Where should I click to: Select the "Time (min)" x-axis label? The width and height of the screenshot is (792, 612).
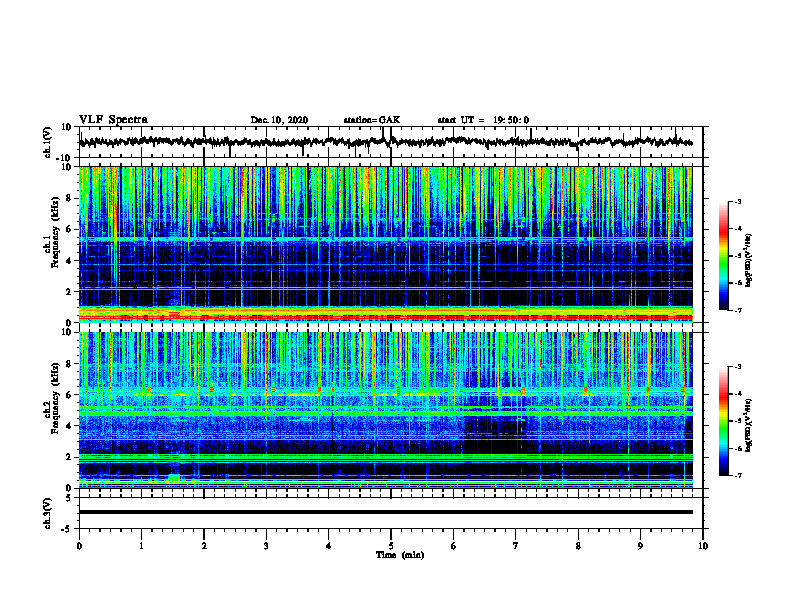(400, 555)
